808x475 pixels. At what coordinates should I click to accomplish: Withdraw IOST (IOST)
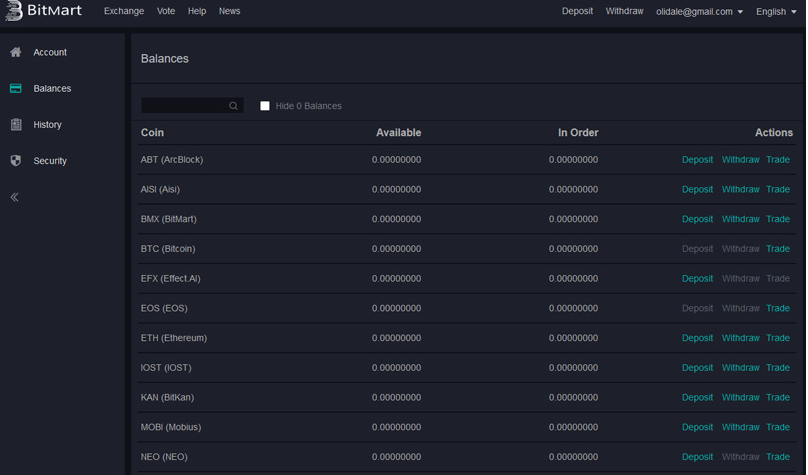tap(740, 367)
